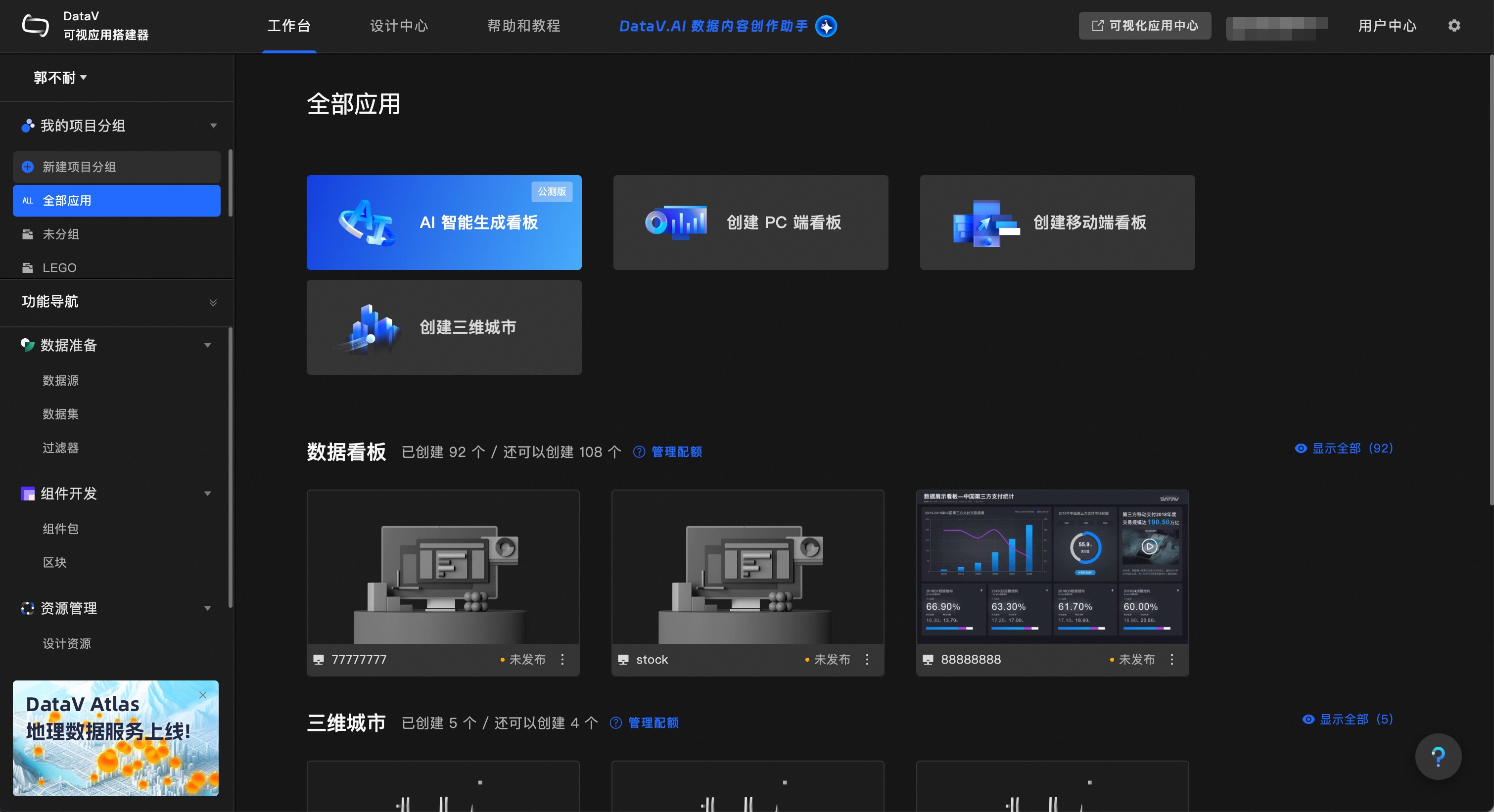The width and height of the screenshot is (1494, 812).
Task: Click 创建 PC 端看板 card
Action: (x=750, y=222)
